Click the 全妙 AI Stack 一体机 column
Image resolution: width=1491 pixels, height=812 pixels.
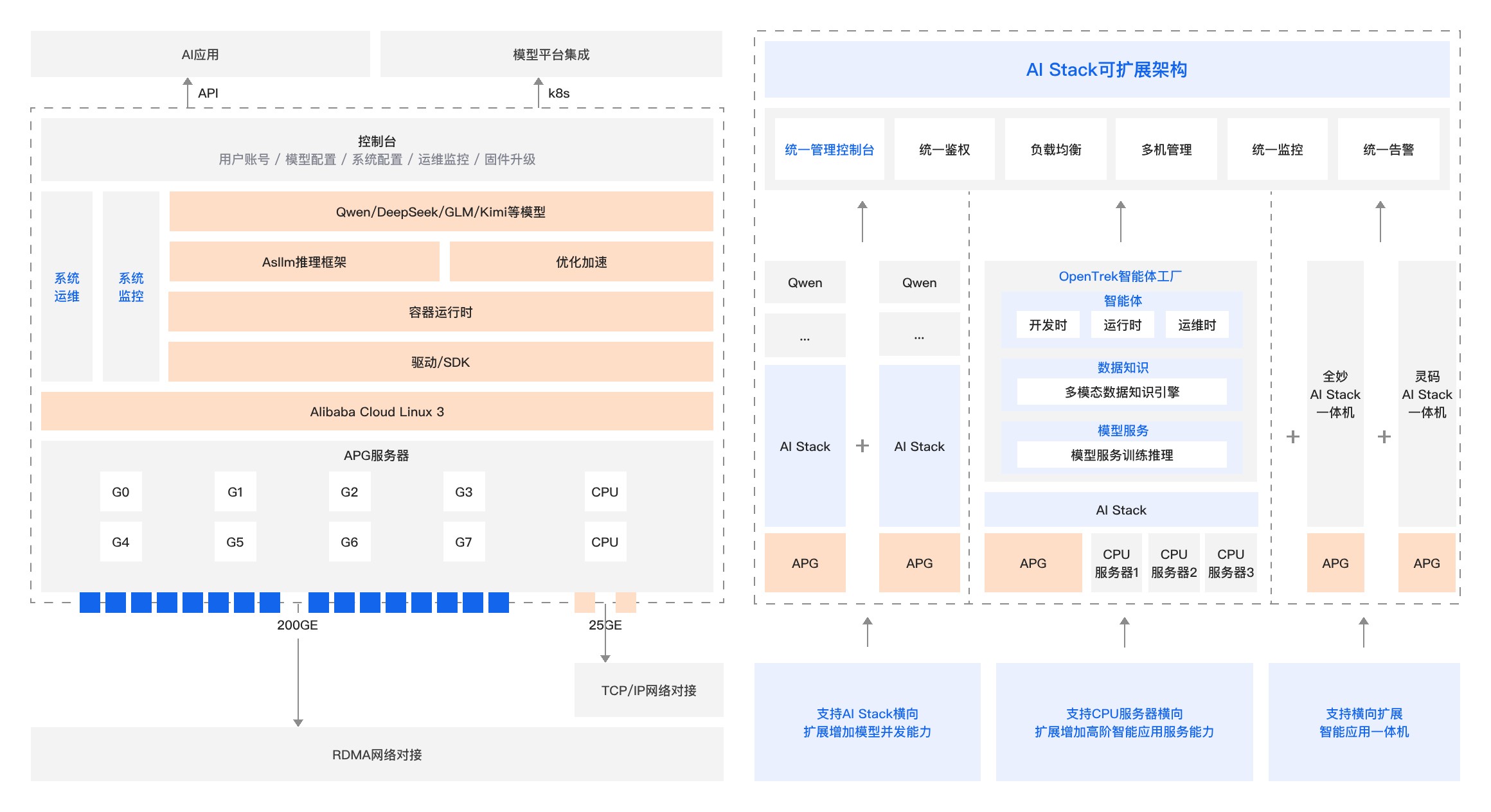pos(1335,394)
